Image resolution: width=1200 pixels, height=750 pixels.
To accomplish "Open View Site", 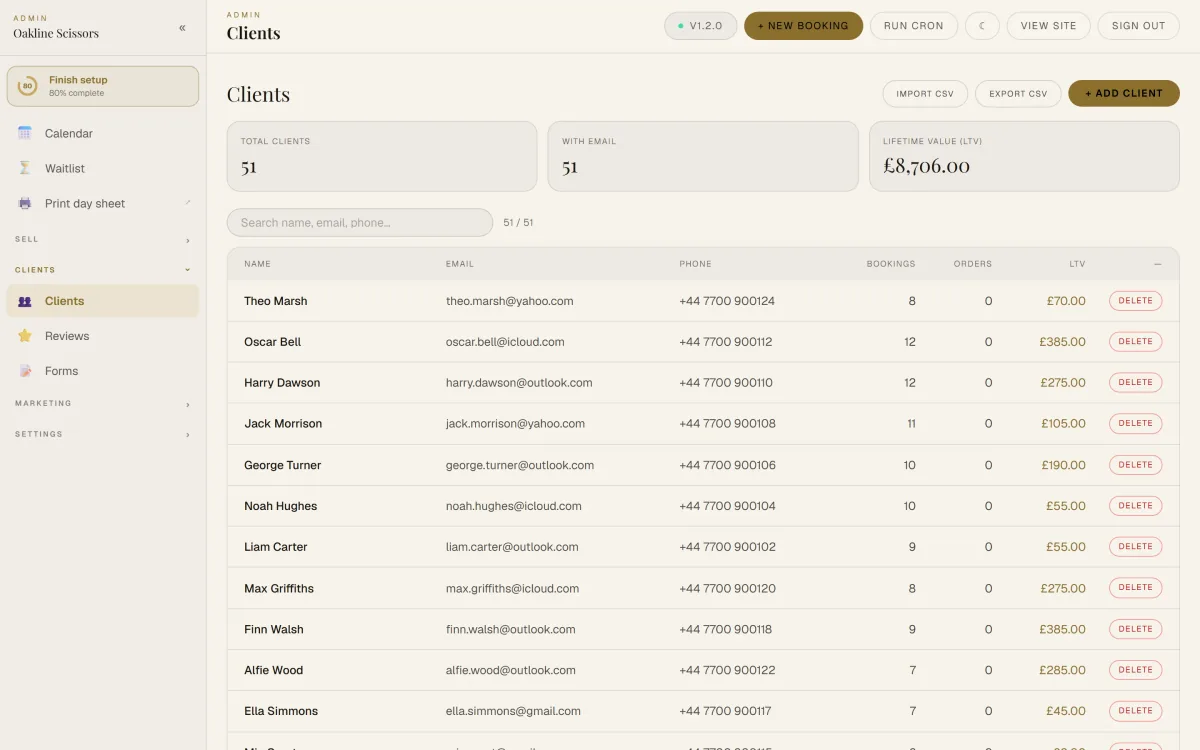I will [1049, 26].
